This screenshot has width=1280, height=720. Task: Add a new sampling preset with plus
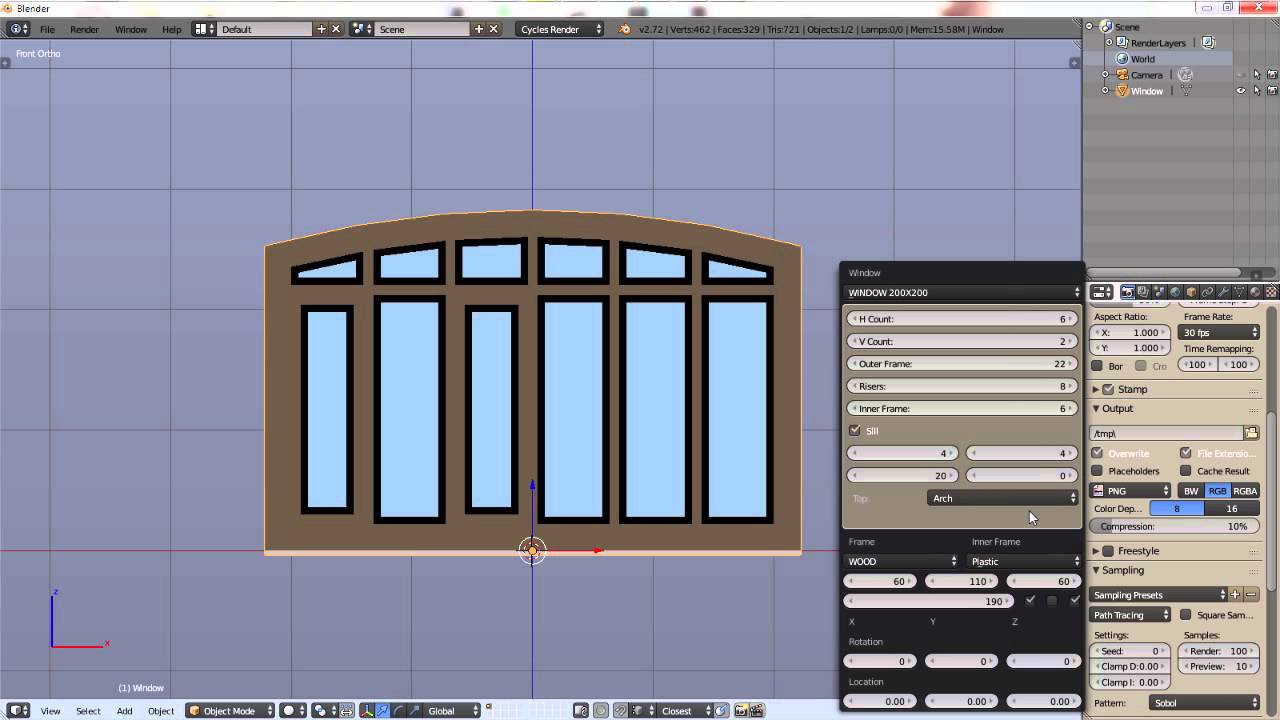1235,595
